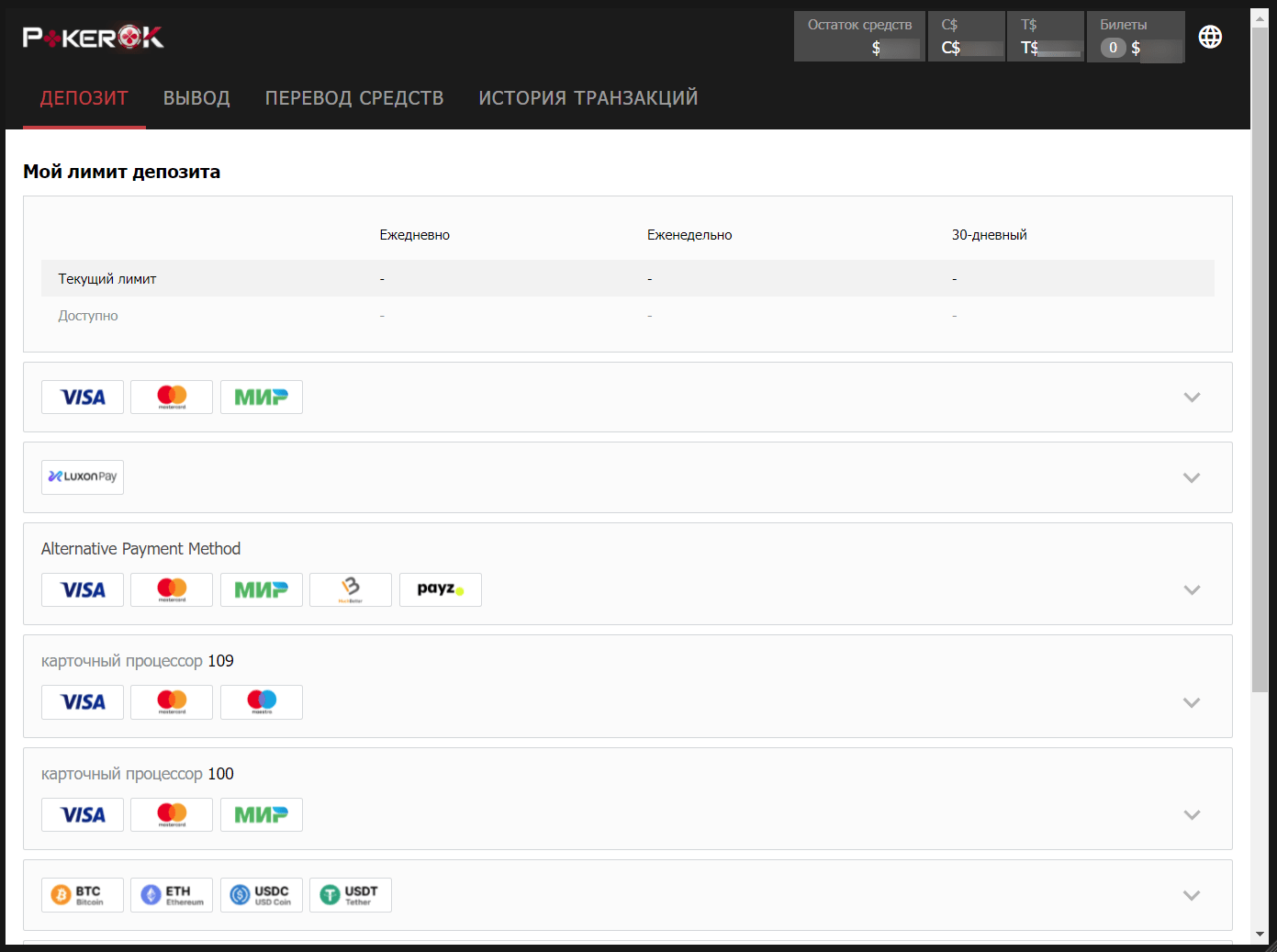
Task: Select Mastercard under Alternative Payment Method
Action: point(172,590)
